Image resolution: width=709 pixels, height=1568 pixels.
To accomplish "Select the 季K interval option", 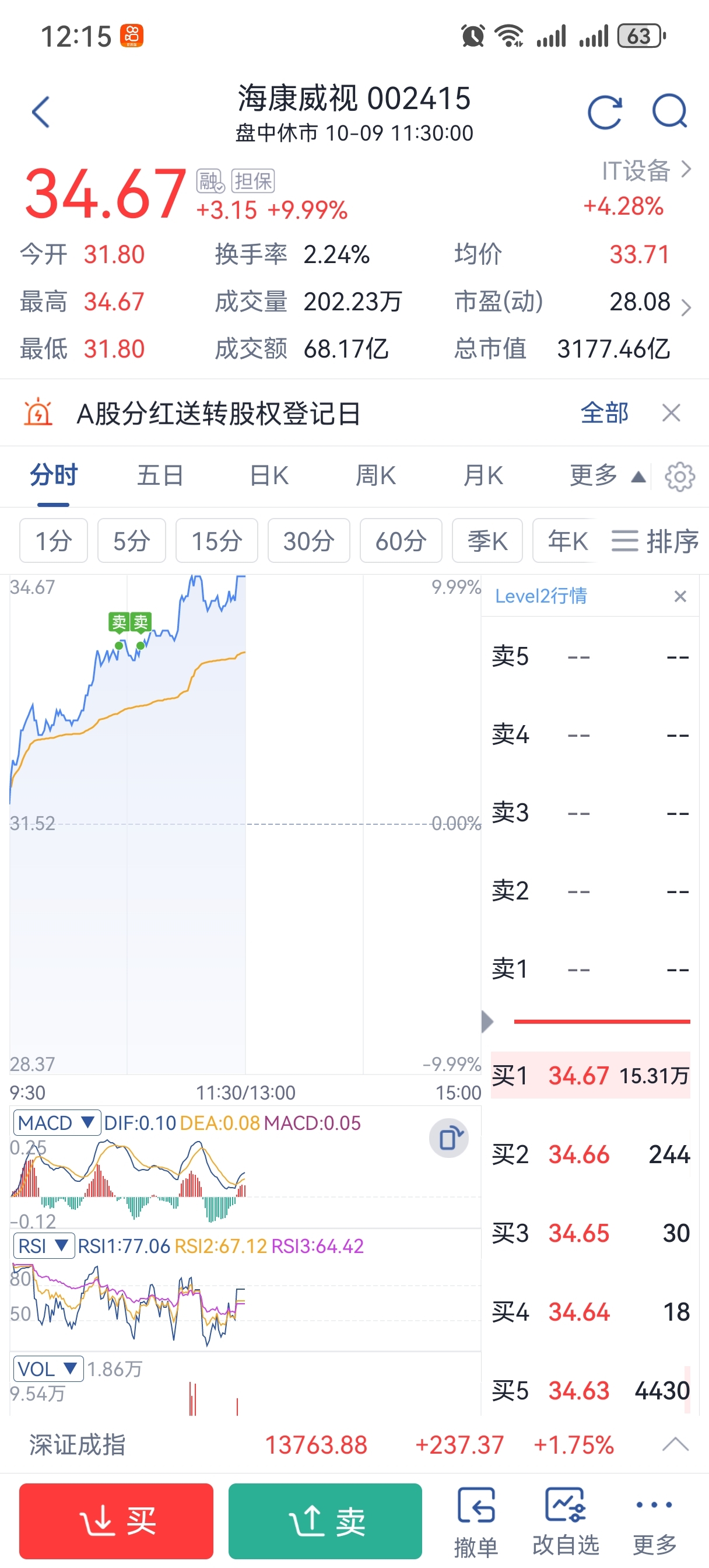I will click(487, 541).
